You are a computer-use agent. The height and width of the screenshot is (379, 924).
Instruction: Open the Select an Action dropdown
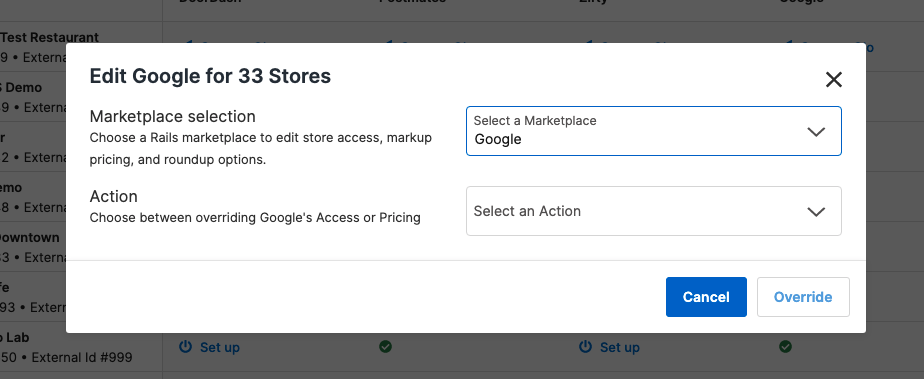tap(654, 211)
